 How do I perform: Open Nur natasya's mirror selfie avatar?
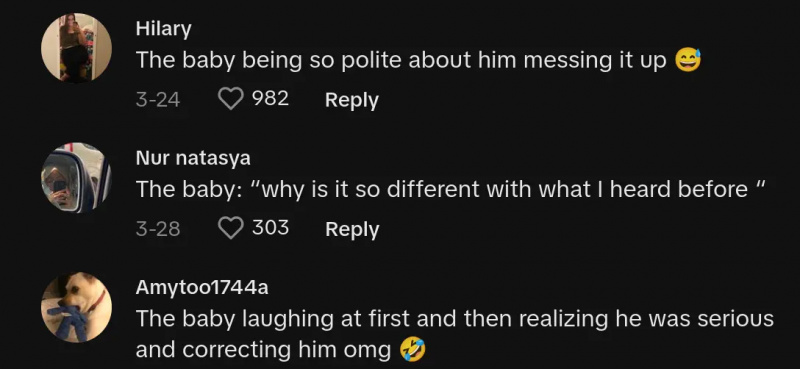point(76,177)
